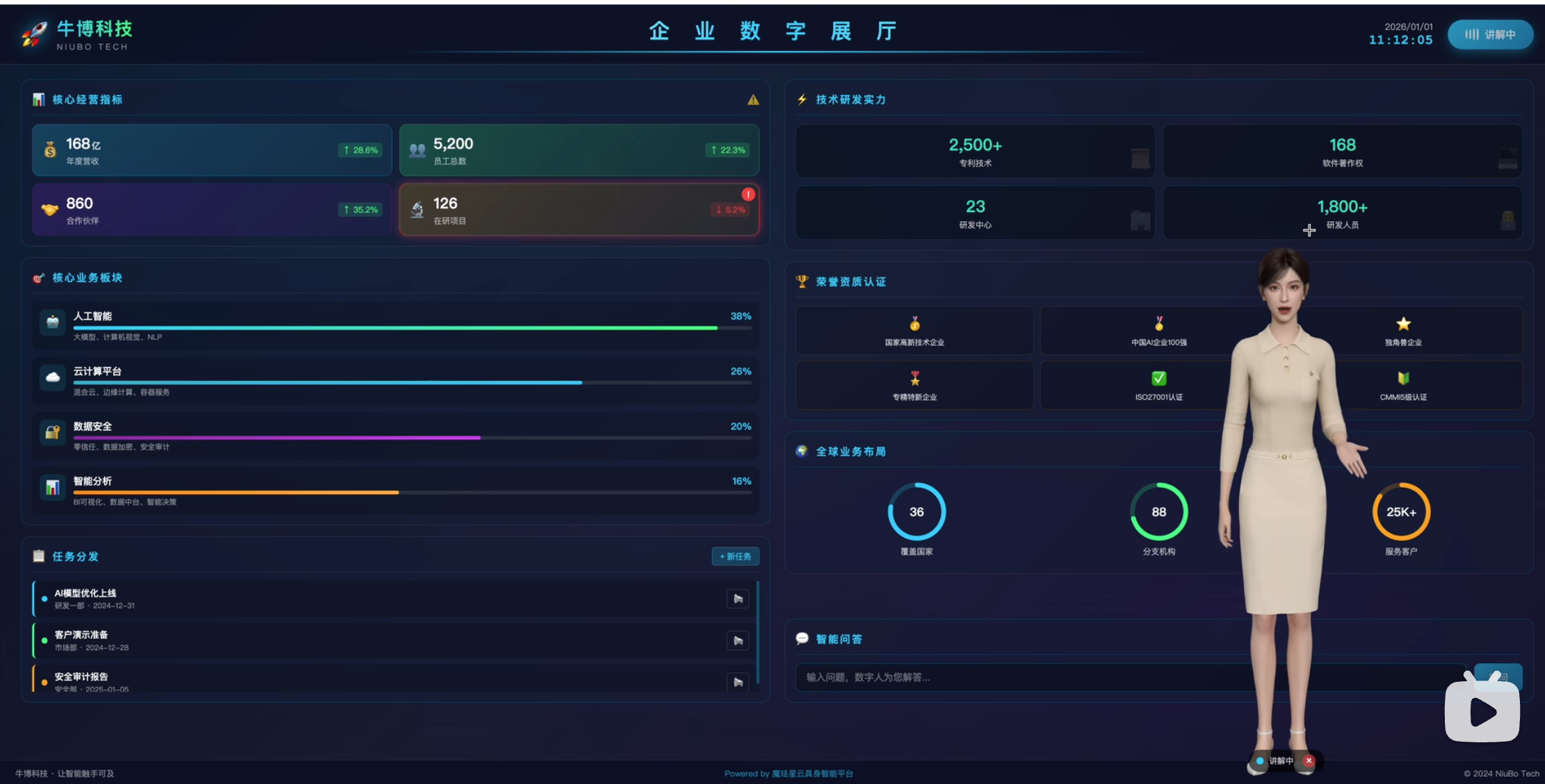Click the 人工智能 robot icon
The height and width of the screenshot is (784, 1545).
[x=52, y=322]
